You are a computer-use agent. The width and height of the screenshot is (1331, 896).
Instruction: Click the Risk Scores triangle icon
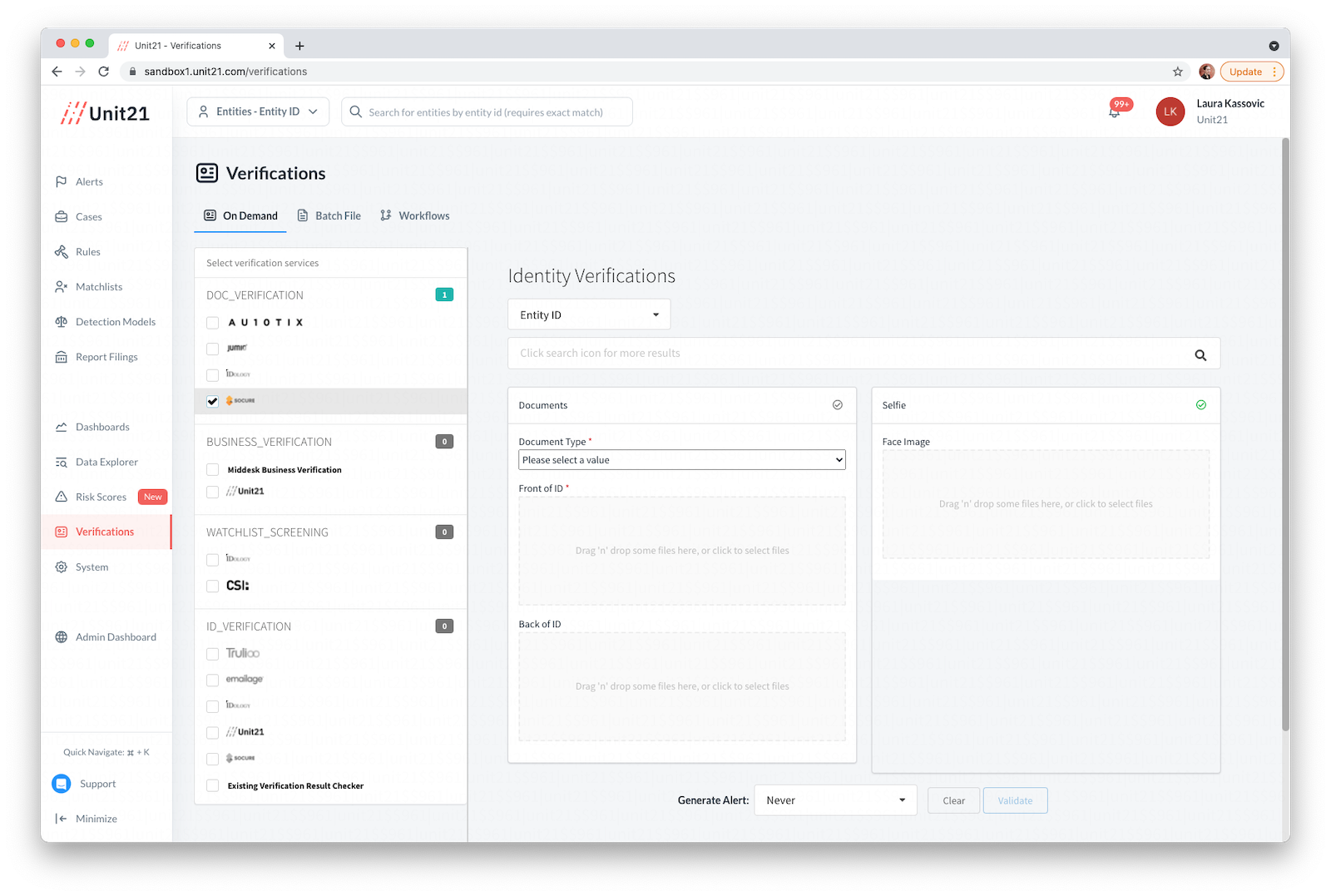tap(61, 497)
